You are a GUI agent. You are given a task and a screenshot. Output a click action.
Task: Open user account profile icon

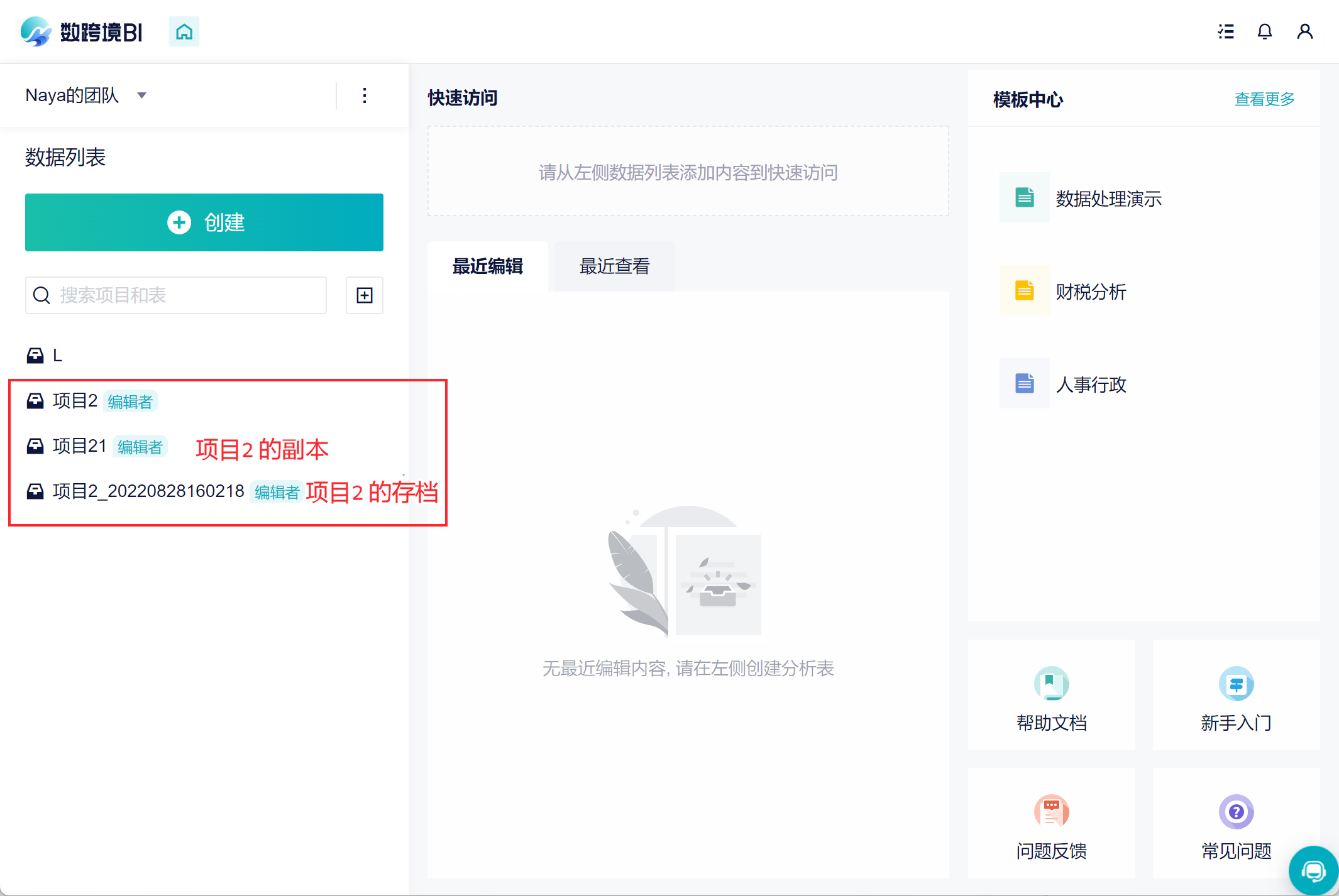[1304, 31]
